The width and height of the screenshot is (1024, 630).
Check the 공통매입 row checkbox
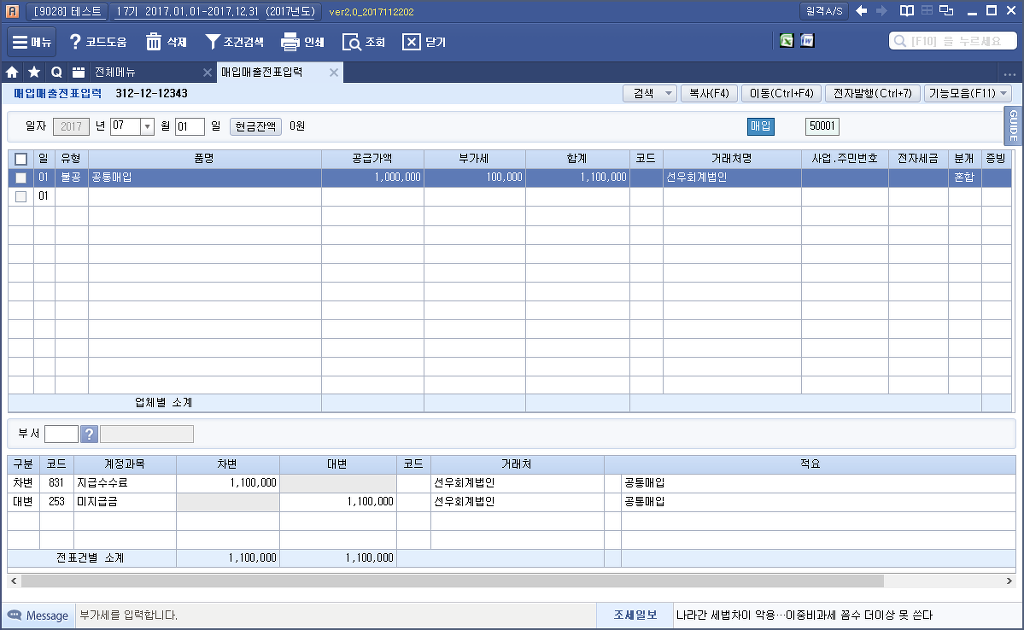click(21, 177)
